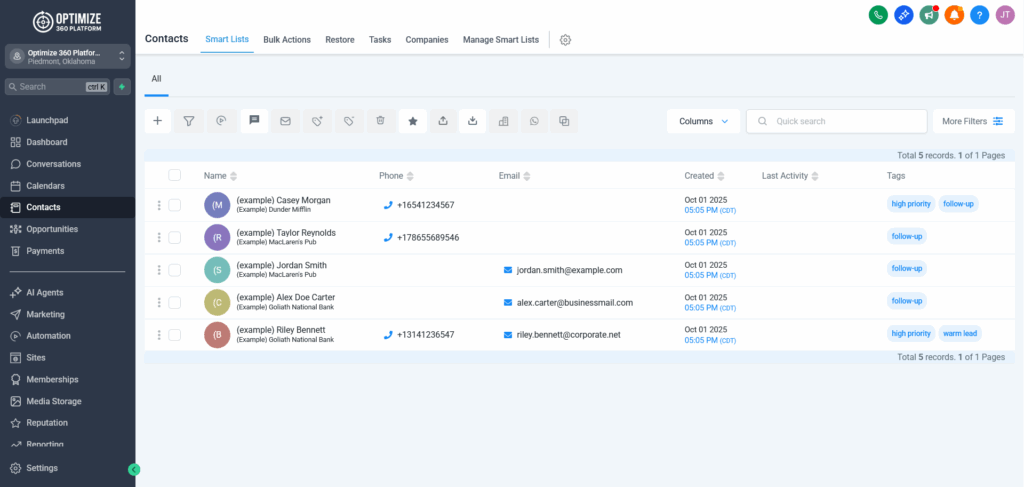Check the Casey Morgan row checkbox
This screenshot has width=1024, height=487.
174,205
